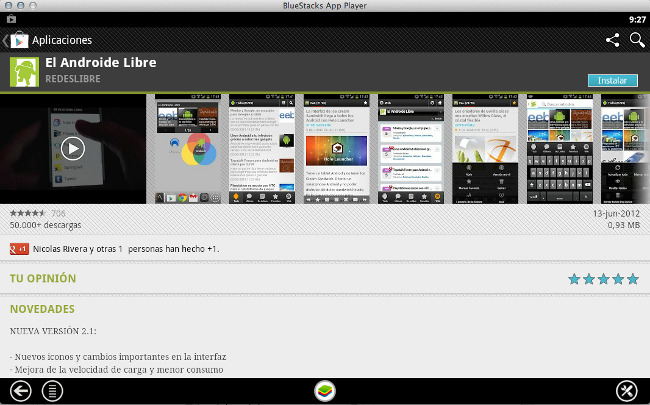Rate the app one star
The image size is (650, 405).
click(574, 279)
